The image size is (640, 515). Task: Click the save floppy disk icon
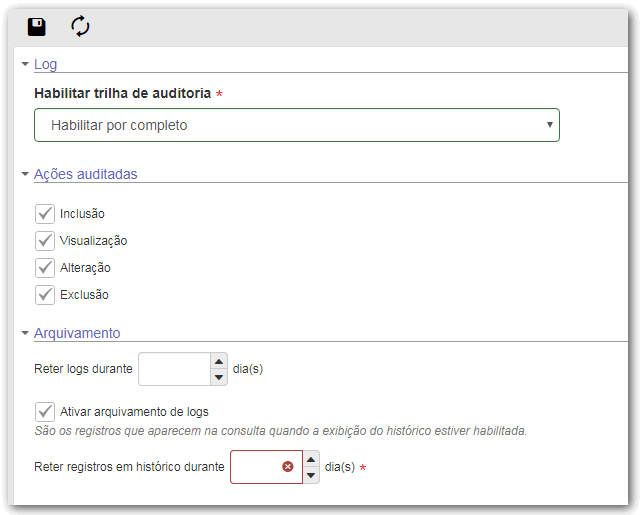[36, 27]
